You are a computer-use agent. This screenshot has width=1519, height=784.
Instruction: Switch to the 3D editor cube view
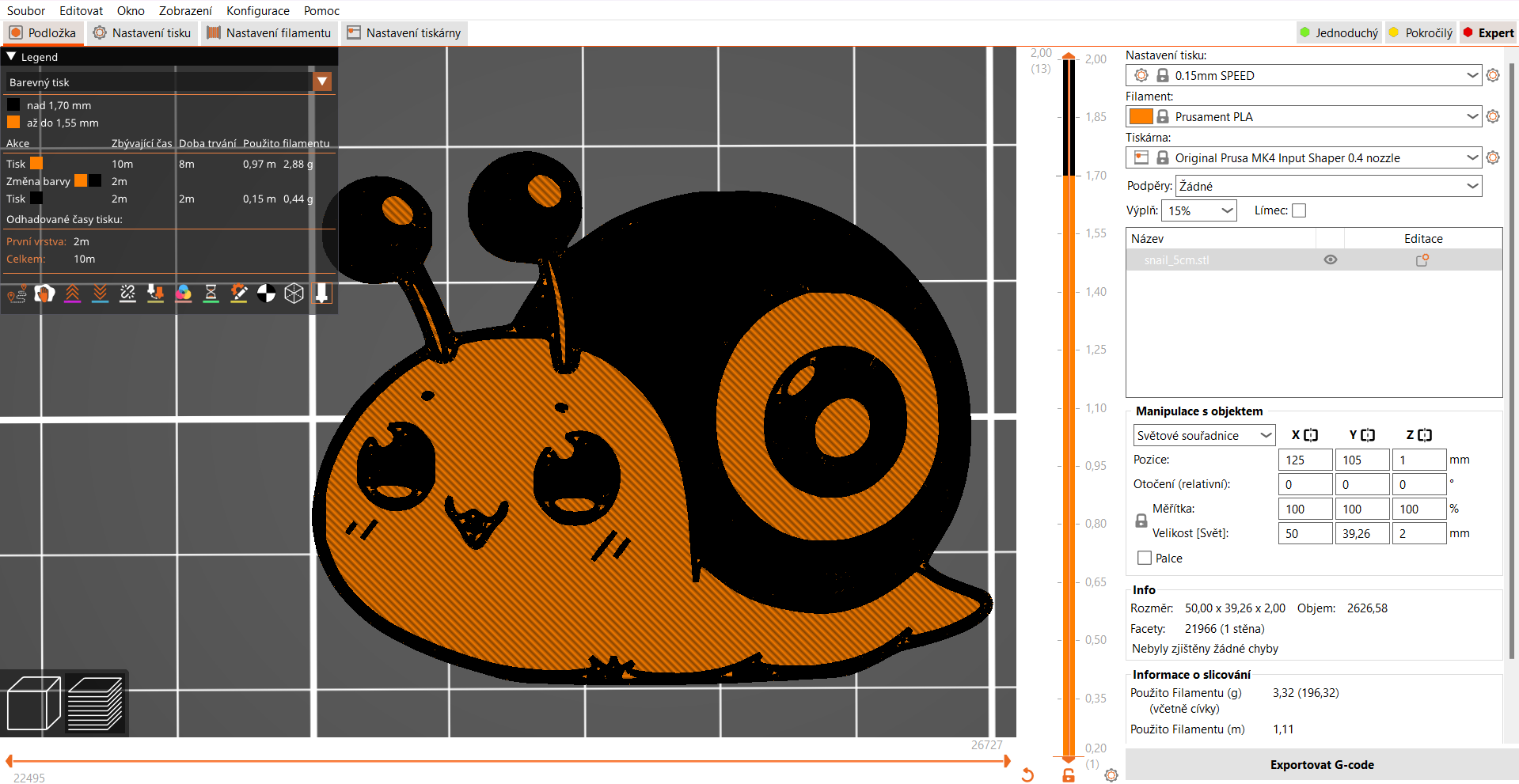coord(33,703)
